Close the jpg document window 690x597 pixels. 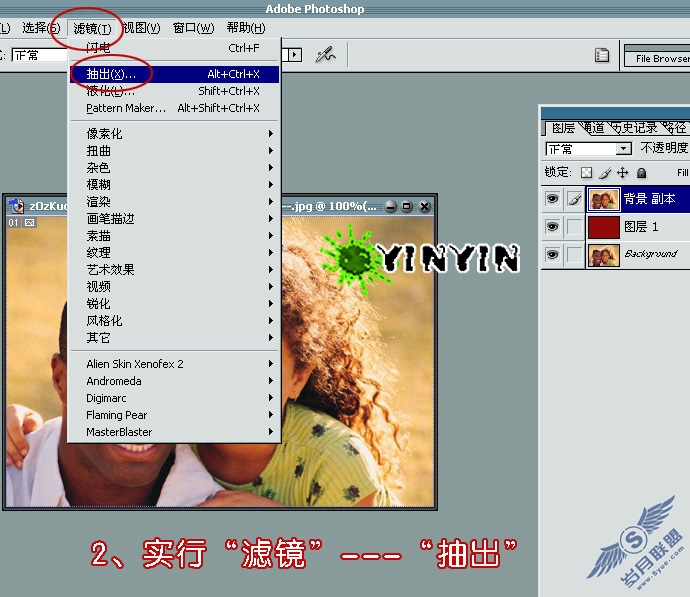click(425, 206)
